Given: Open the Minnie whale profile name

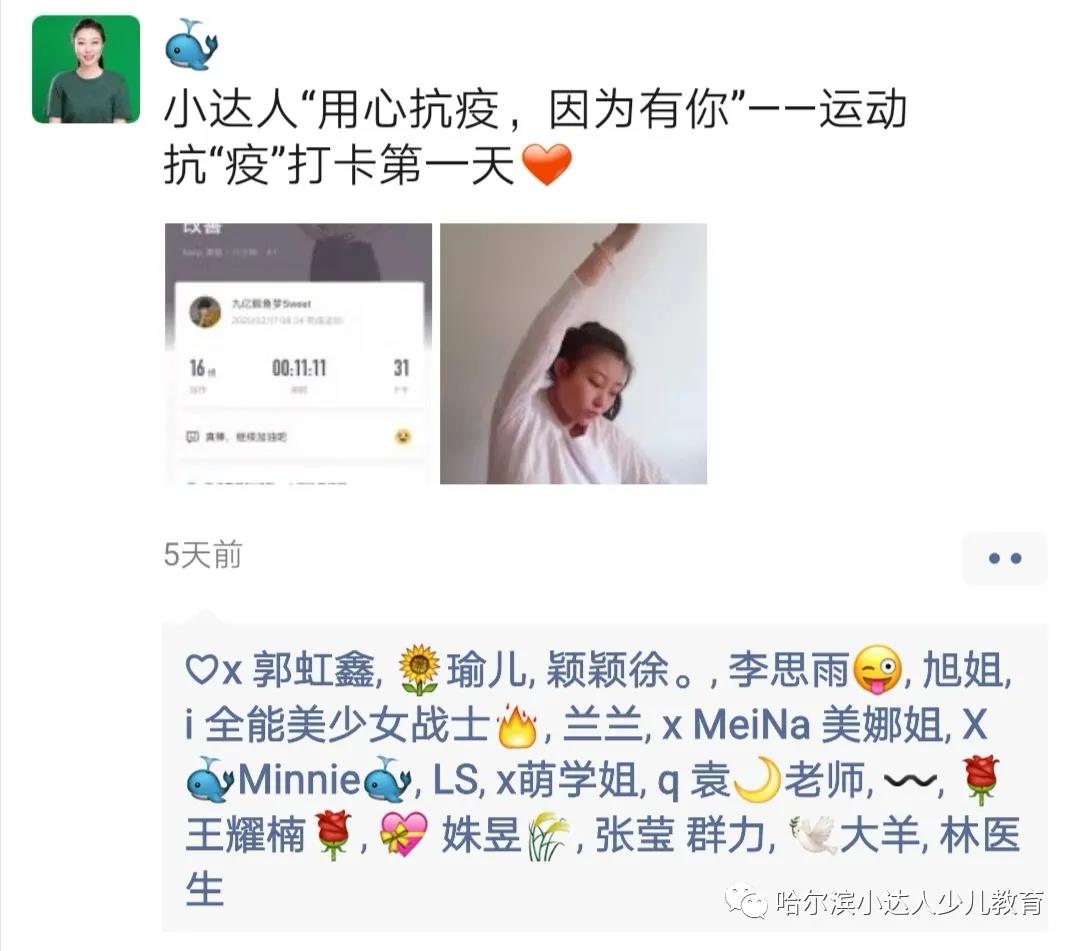Looking at the screenshot, I should [x=299, y=780].
